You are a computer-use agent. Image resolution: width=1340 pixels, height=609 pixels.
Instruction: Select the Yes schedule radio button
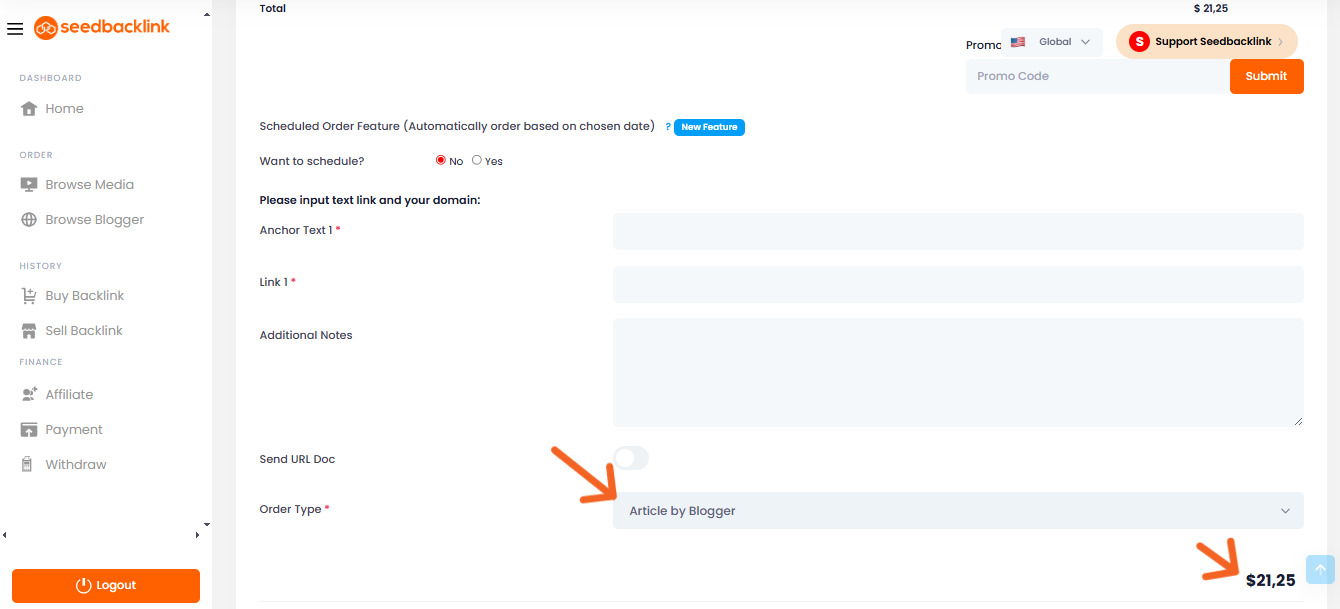[x=477, y=160]
